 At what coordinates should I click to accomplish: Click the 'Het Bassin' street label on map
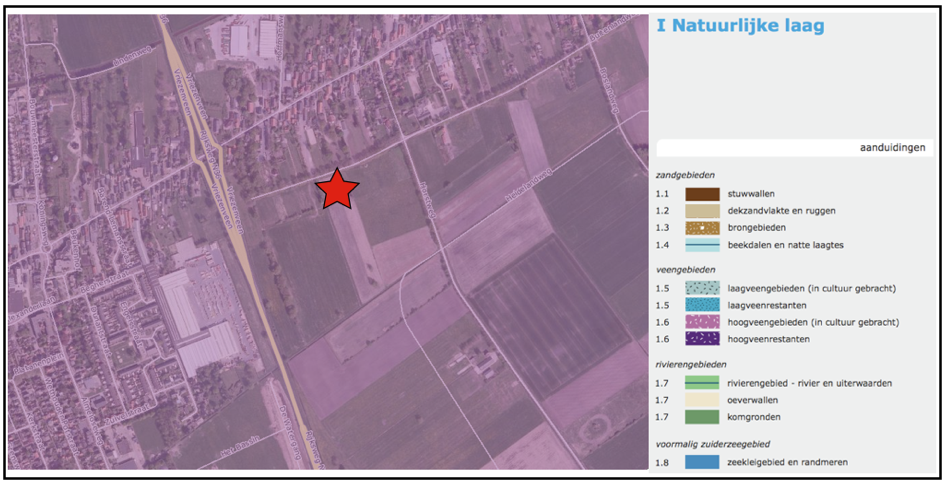point(241,445)
